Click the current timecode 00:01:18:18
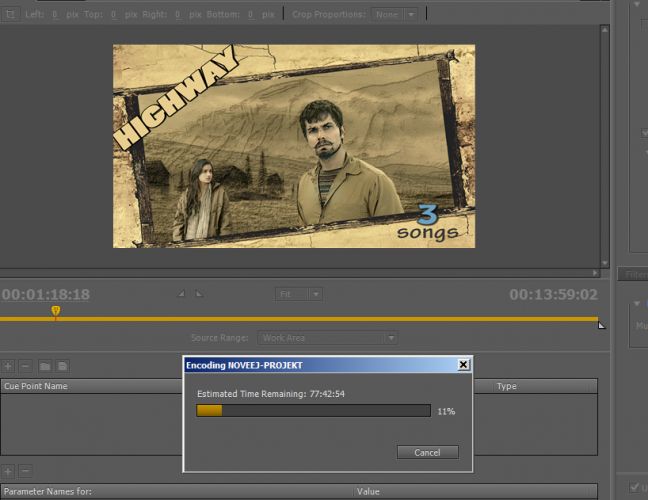This screenshot has height=500, width=648. tap(45, 295)
